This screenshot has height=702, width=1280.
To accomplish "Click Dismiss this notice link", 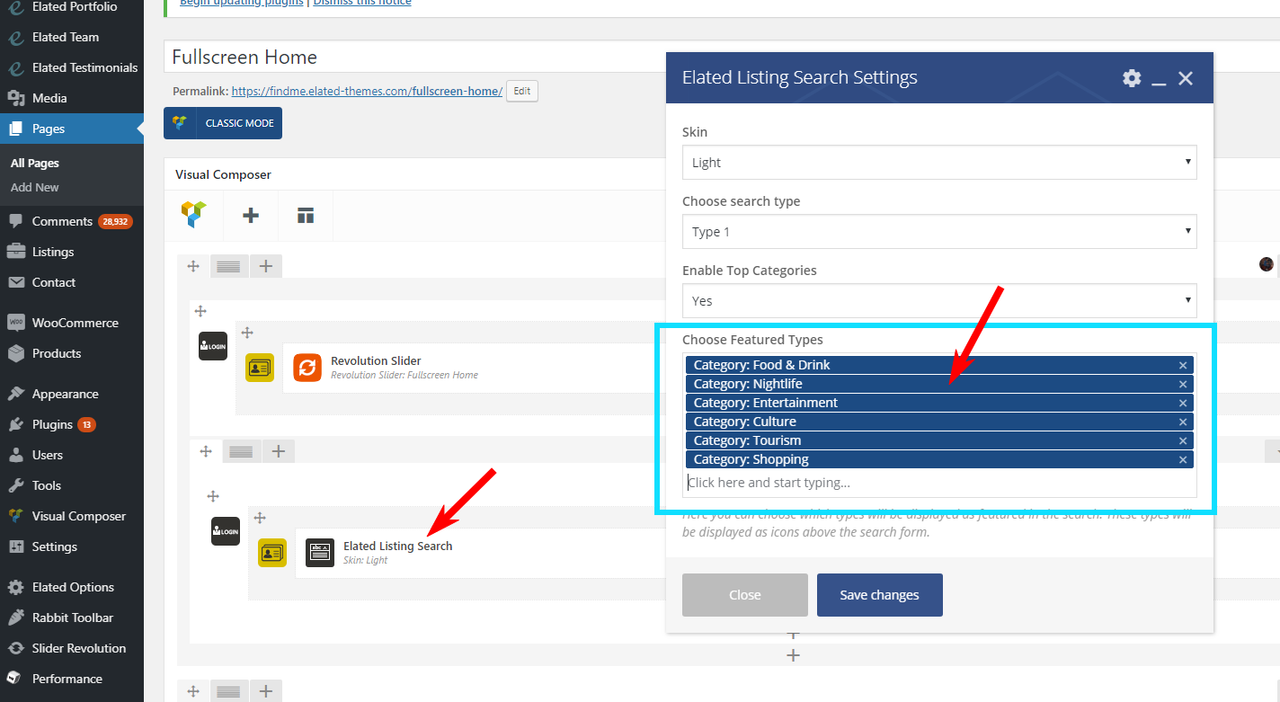I will pos(362,3).
